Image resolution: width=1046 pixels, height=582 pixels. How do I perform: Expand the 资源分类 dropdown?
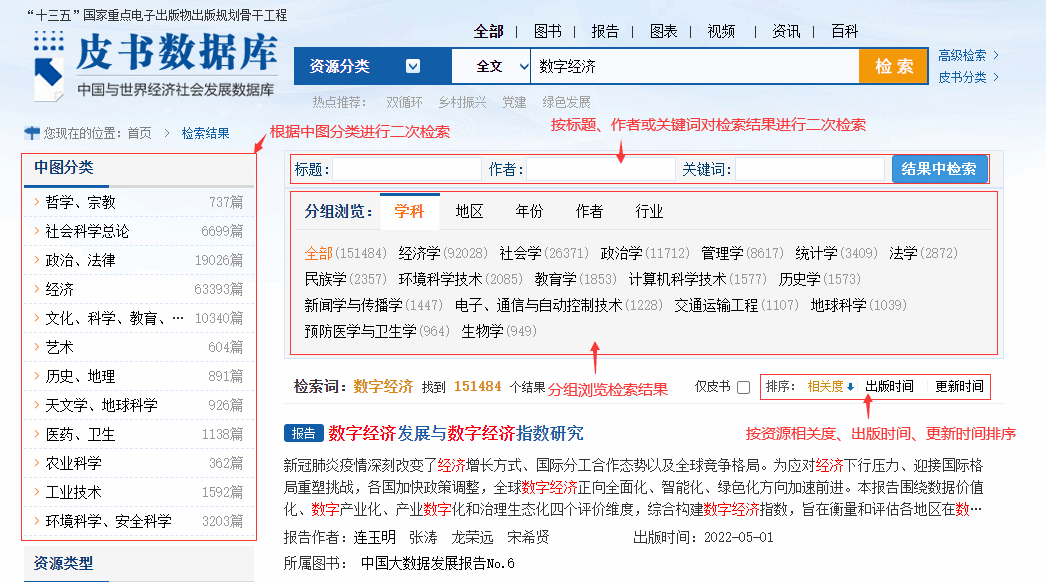[413, 67]
